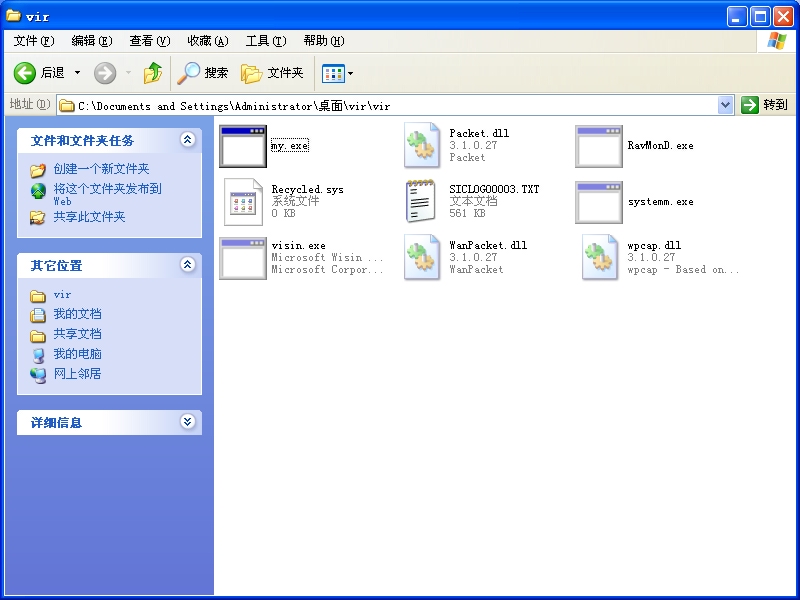Select the my.exe file icon

tap(243, 146)
